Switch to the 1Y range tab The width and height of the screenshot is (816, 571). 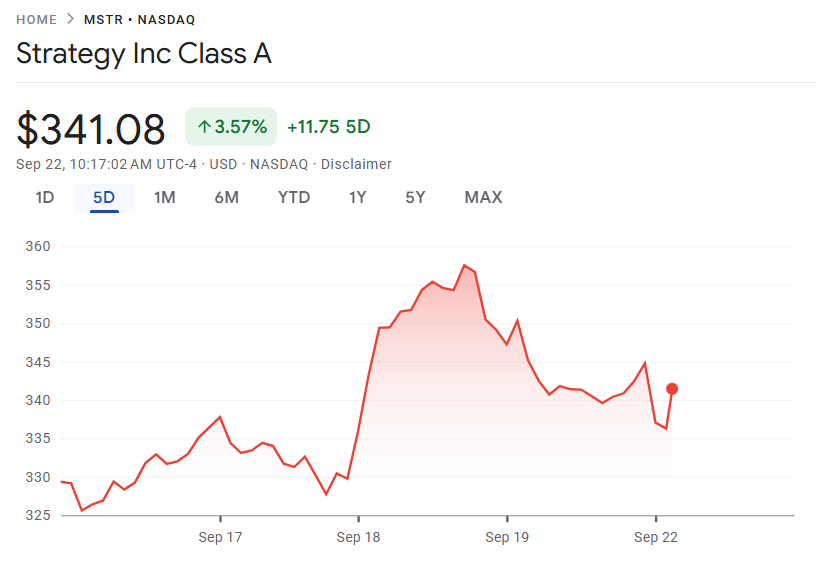(357, 197)
